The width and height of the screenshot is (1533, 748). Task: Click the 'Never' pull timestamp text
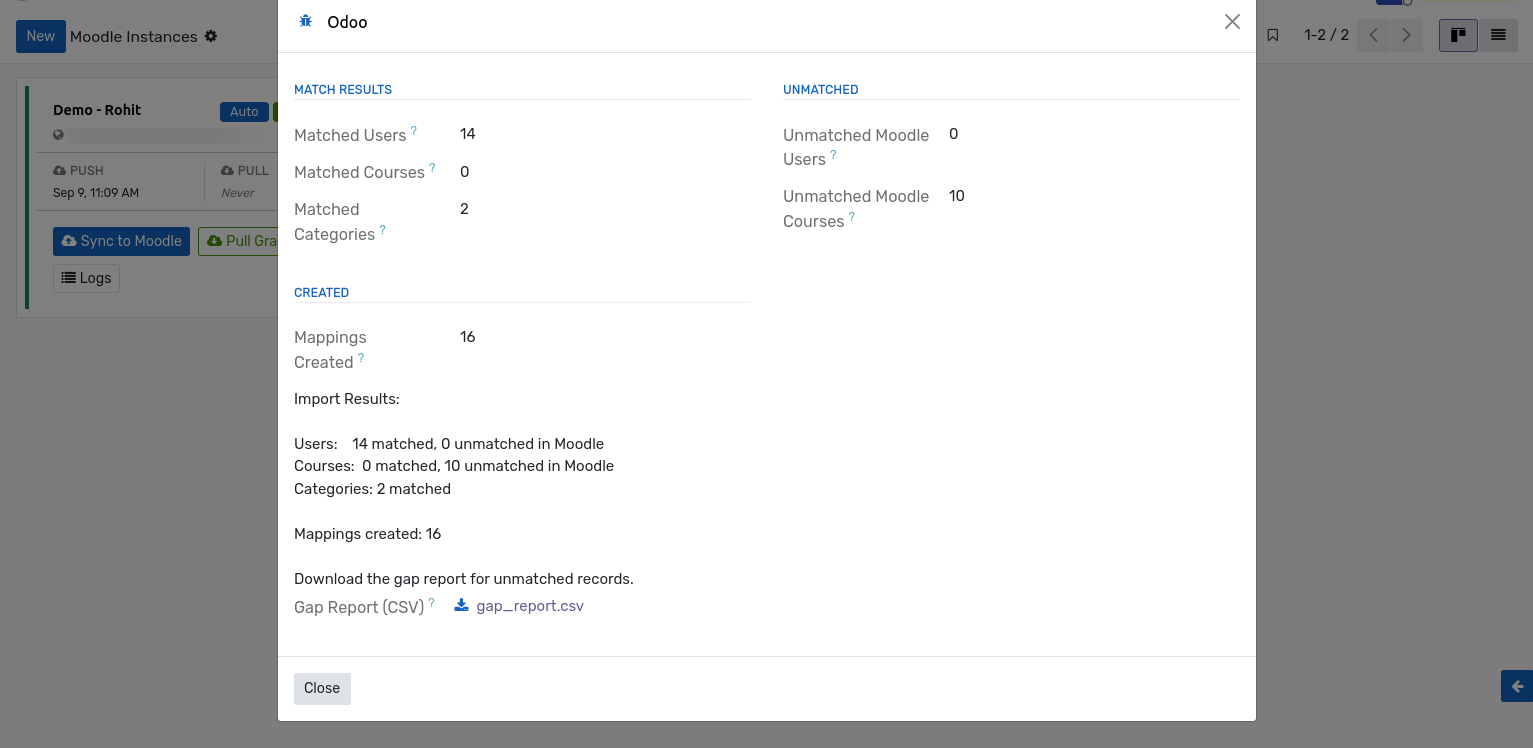pos(238,192)
